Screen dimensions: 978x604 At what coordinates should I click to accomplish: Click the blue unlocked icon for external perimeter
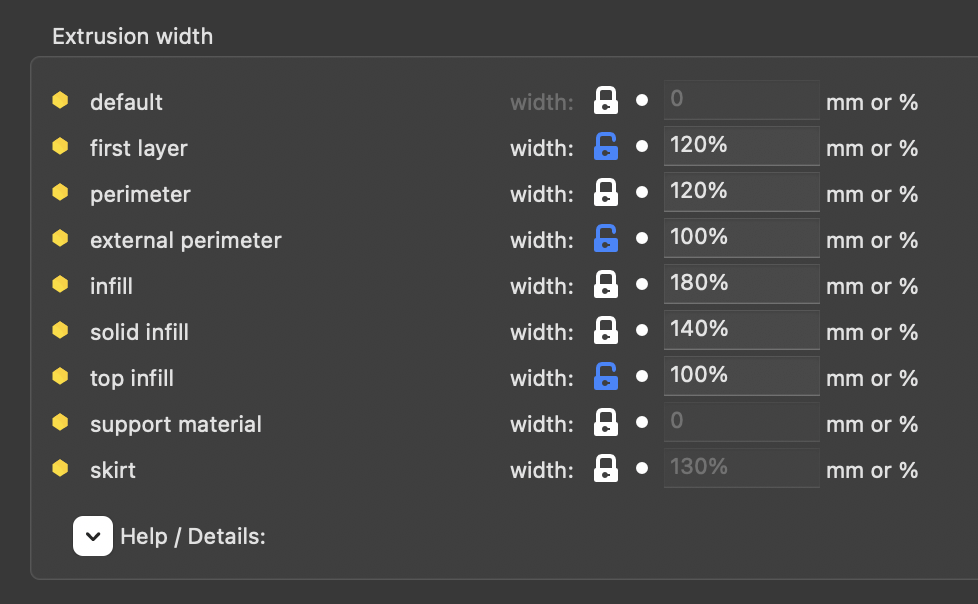coord(606,239)
